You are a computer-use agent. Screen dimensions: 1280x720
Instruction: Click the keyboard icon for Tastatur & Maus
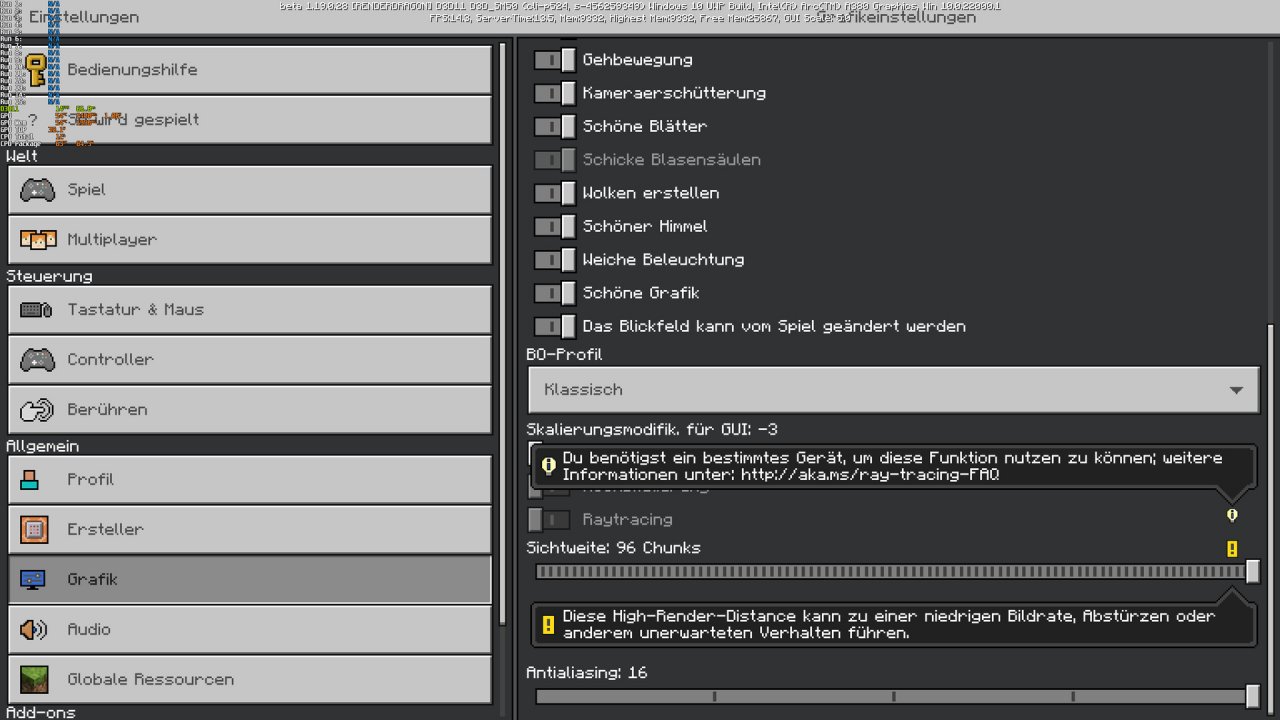(x=37, y=310)
